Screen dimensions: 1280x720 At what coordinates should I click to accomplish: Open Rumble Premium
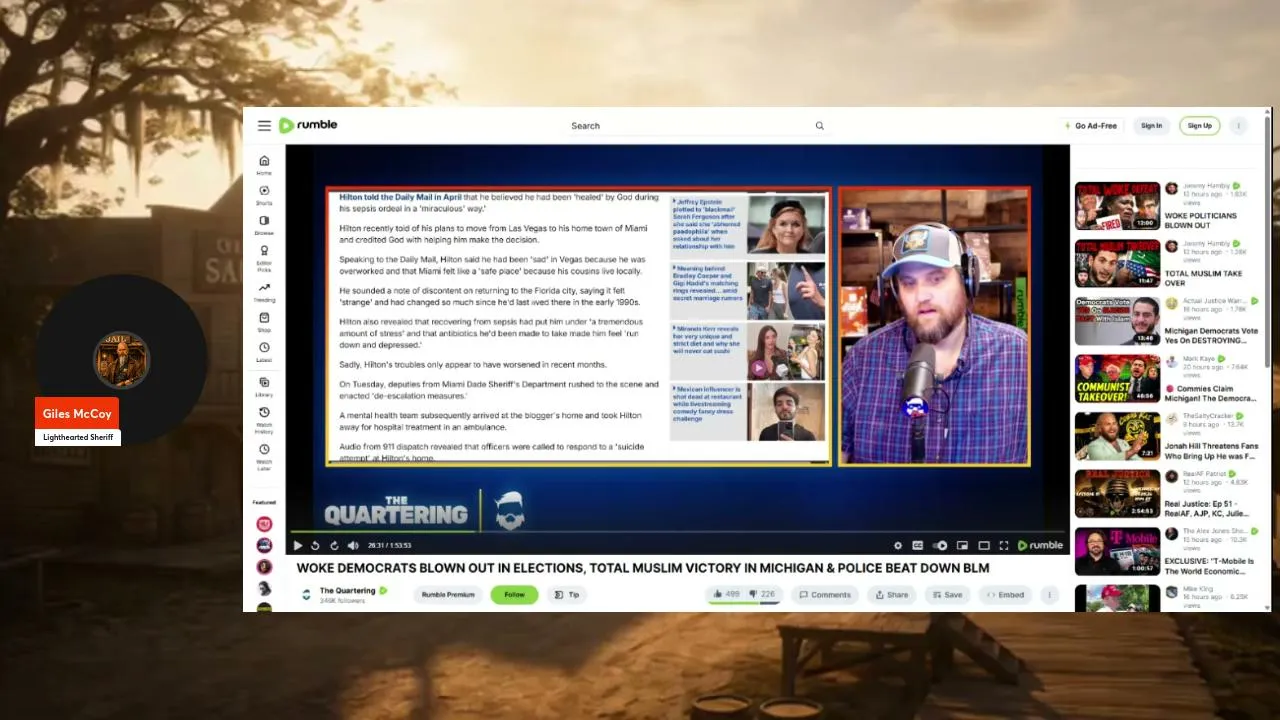point(448,594)
